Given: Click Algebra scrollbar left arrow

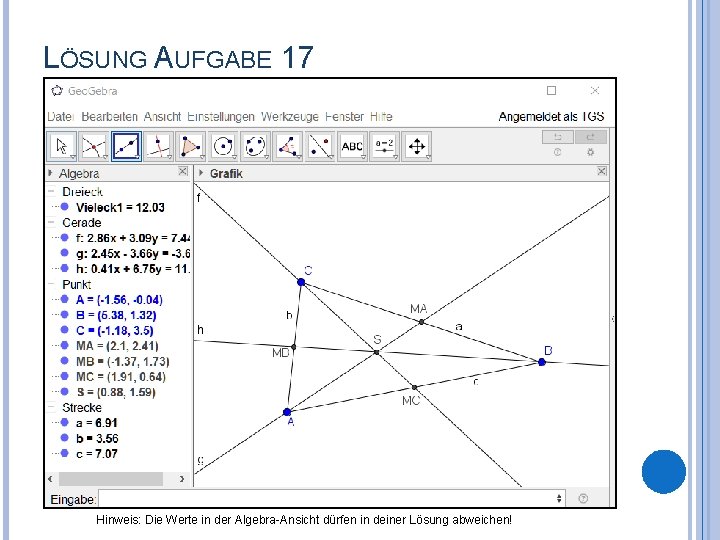Looking at the screenshot, I should [x=51, y=478].
